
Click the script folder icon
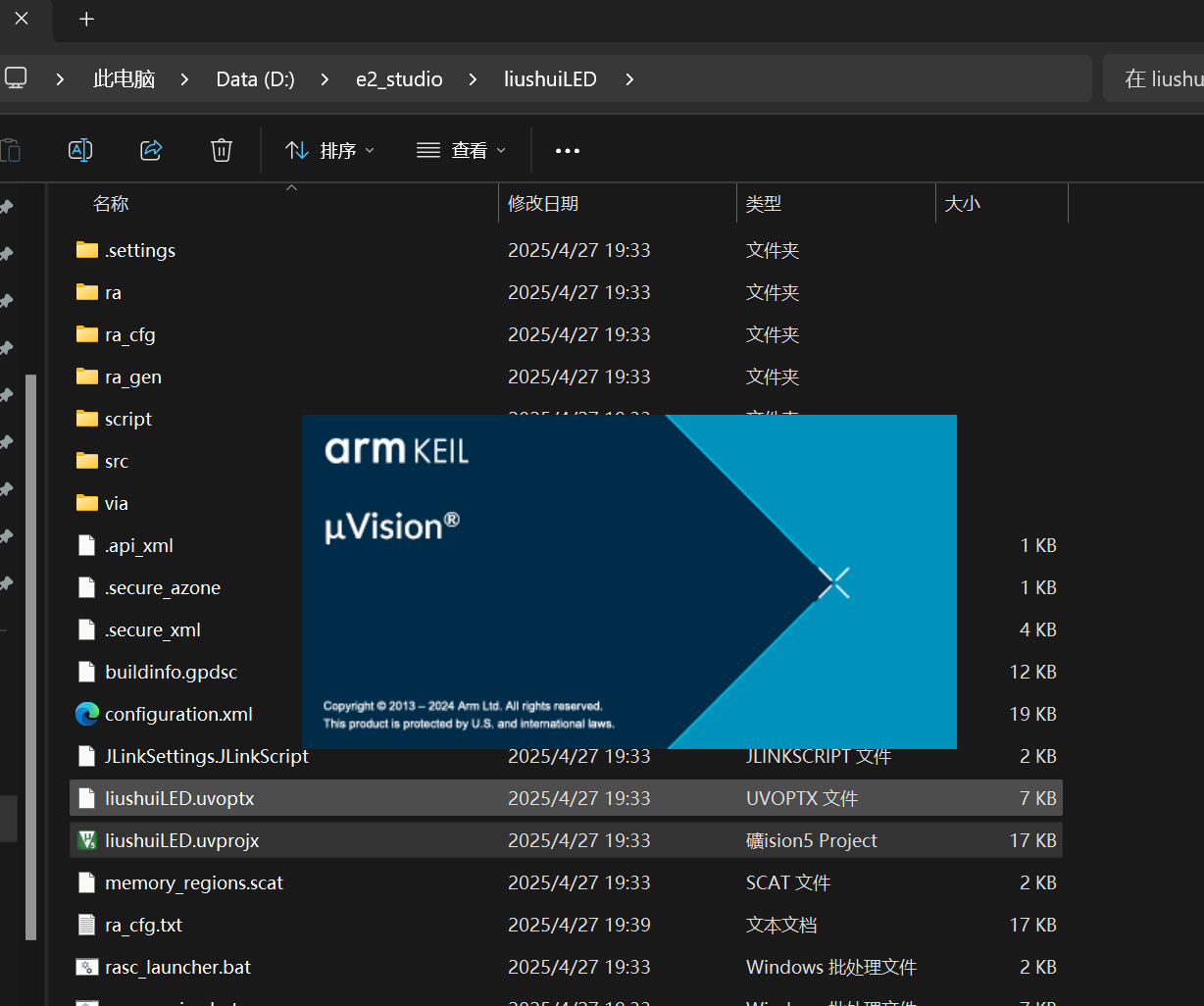coord(87,419)
